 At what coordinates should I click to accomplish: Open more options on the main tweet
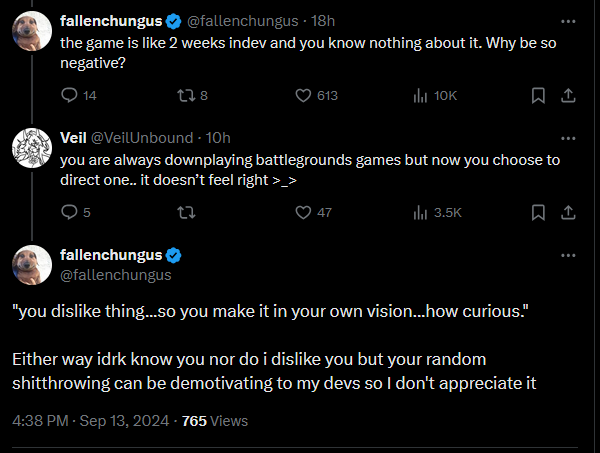click(x=569, y=255)
